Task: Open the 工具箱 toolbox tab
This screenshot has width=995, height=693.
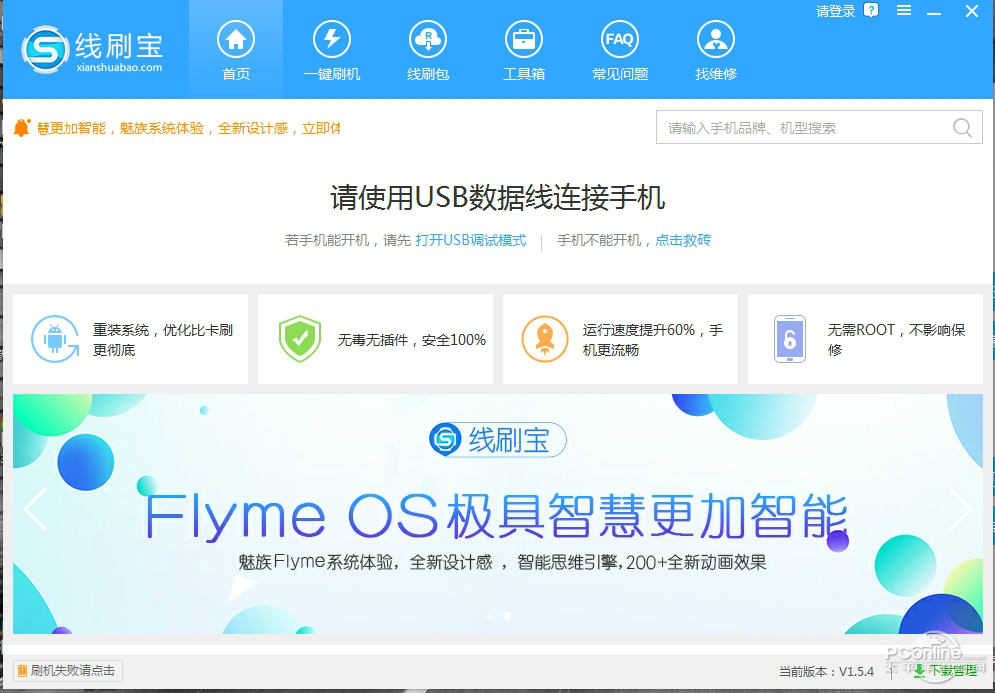Action: (524, 50)
